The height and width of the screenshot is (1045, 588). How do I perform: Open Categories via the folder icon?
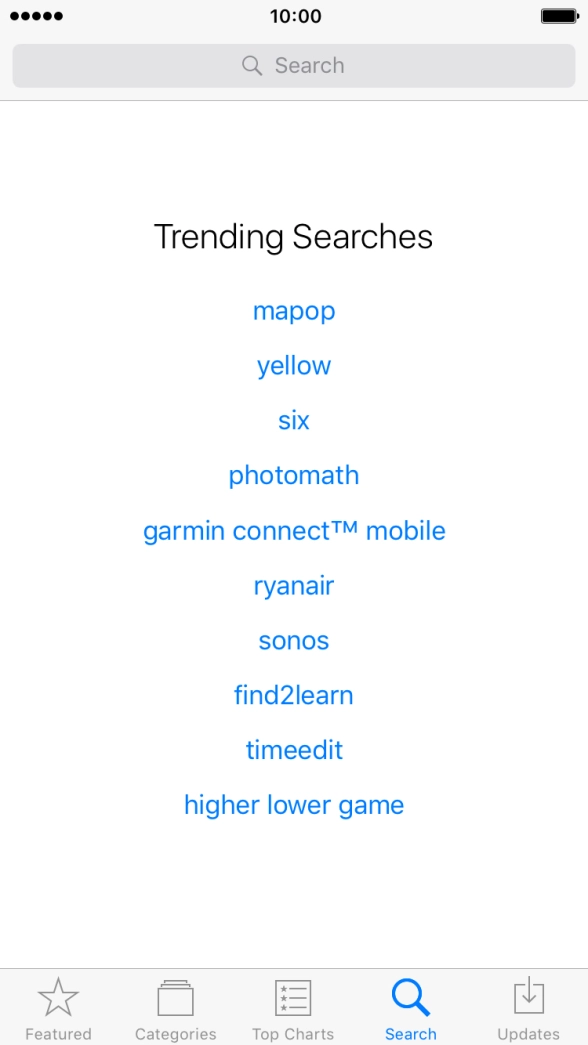[x=175, y=996]
